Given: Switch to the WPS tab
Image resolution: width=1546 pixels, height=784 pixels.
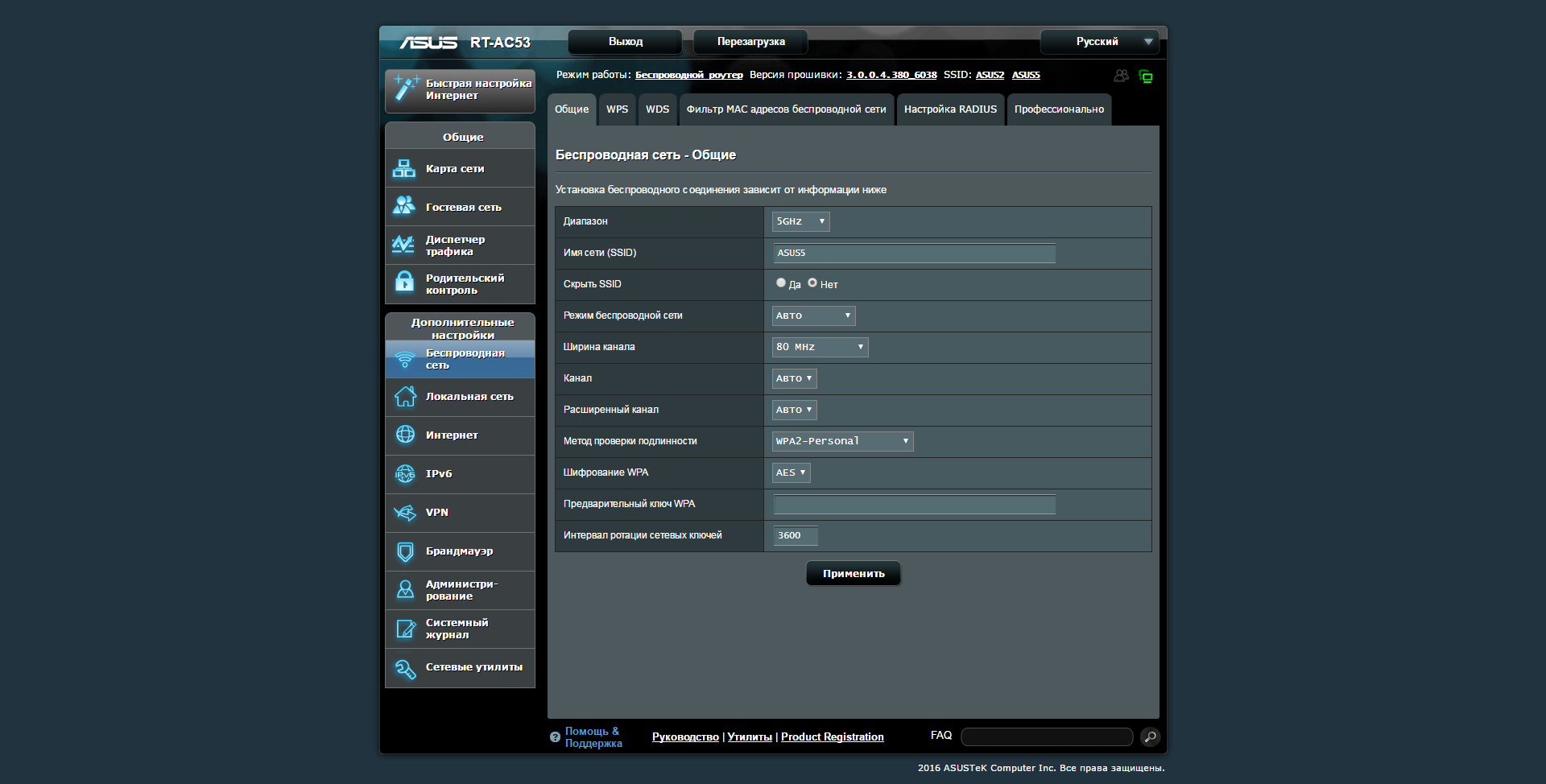Looking at the screenshot, I should tap(618, 109).
